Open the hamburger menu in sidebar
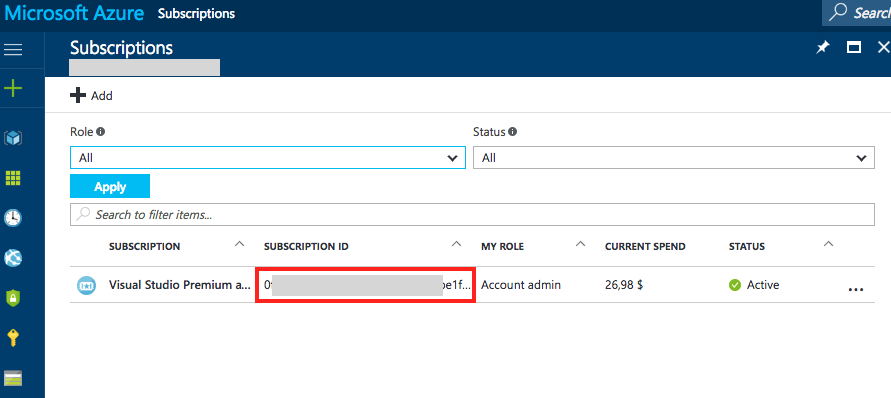This screenshot has height=398, width=891. (x=13, y=50)
